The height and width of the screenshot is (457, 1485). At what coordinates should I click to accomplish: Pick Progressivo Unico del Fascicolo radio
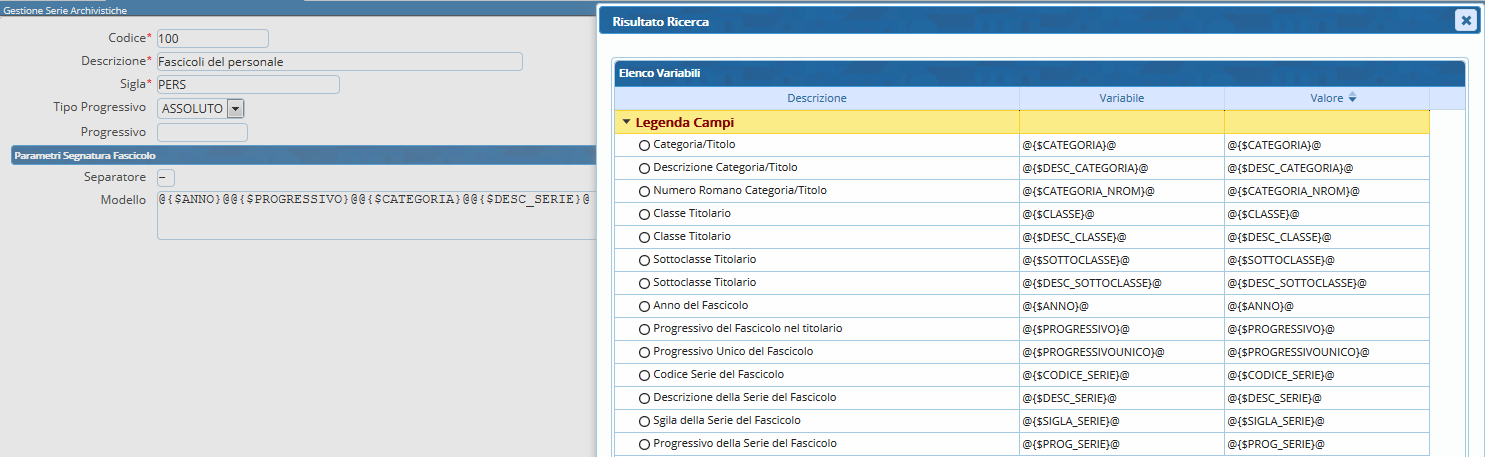pos(644,352)
